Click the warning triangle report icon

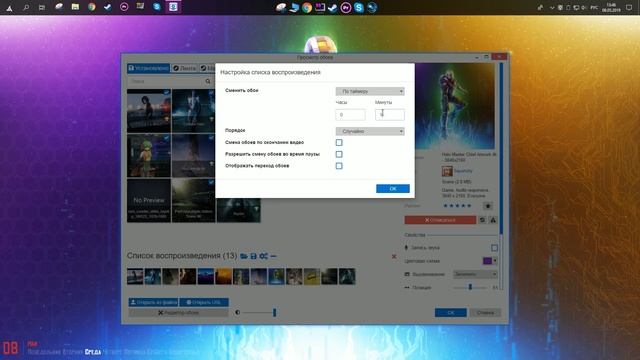coord(493,220)
